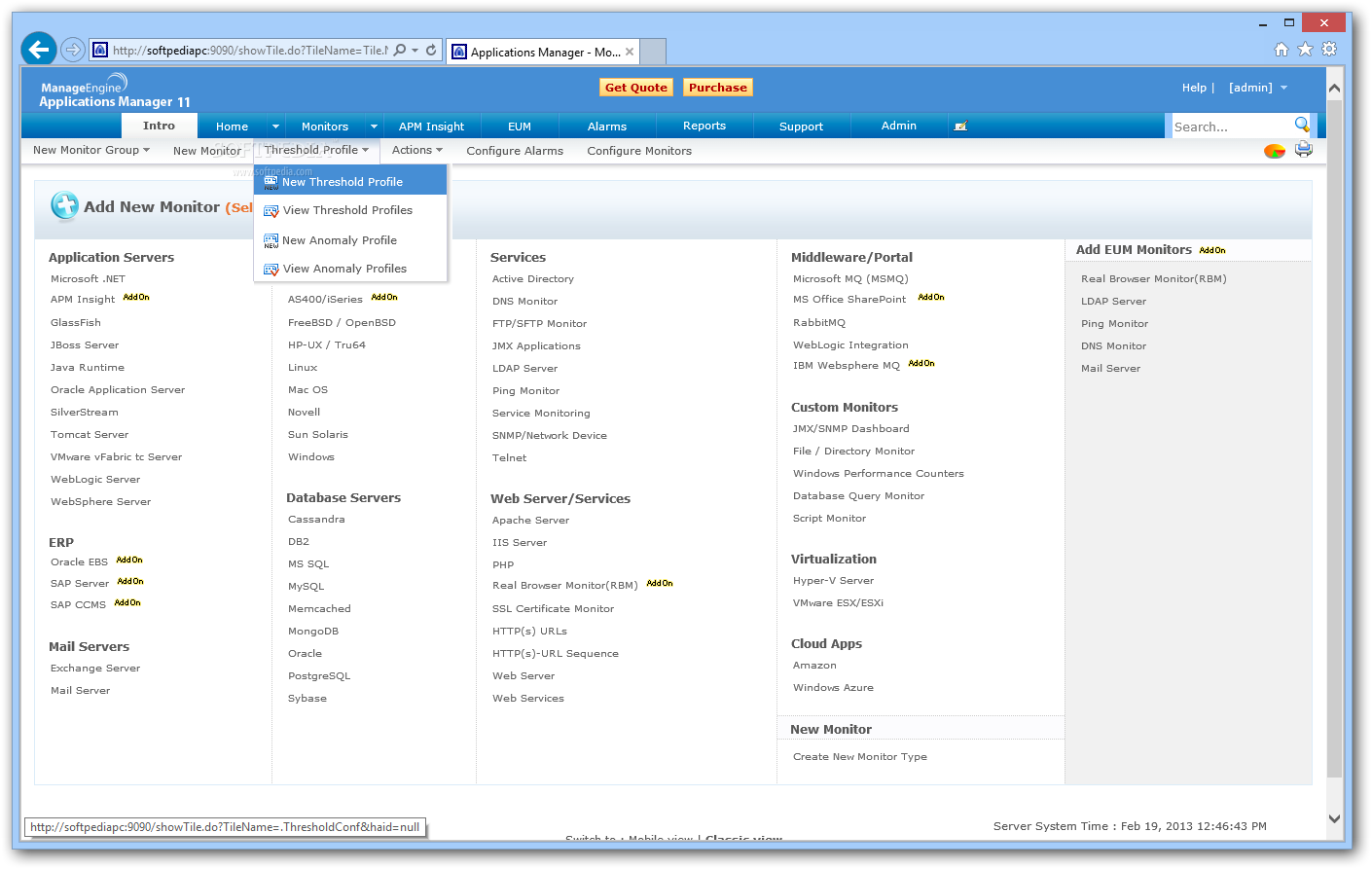Add an Oracle EBS monitor
The height and width of the screenshot is (869, 1372).
point(79,562)
